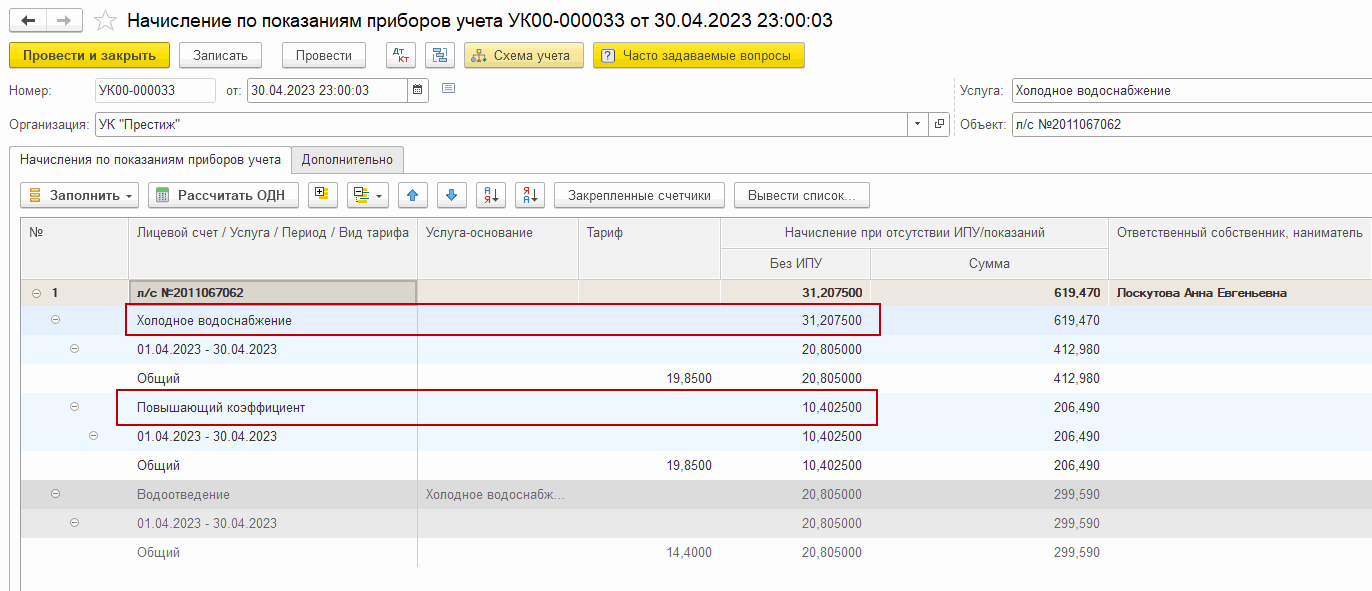Image resolution: width=1372 pixels, height=591 pixels.
Task: Go forward with the right arrow button
Action: (64, 21)
